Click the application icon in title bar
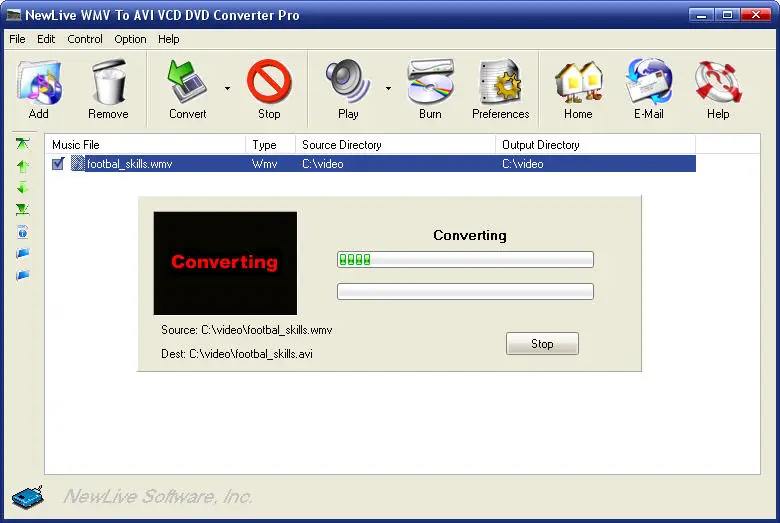Screen dimensions: 780x523 click(x=13, y=15)
